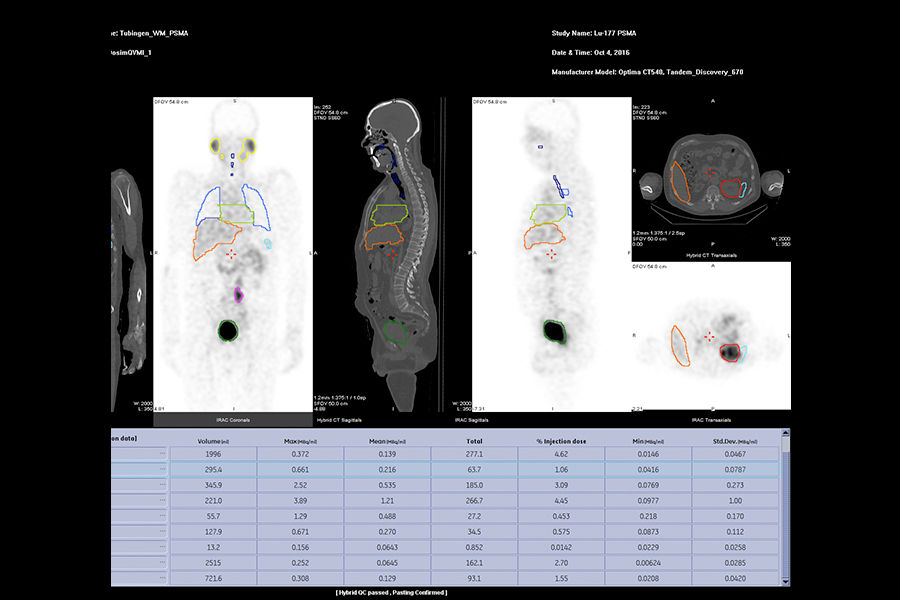Open row options for the 221.0 volume row
The height and width of the screenshot is (600, 900).
pyautogui.click(x=160, y=501)
